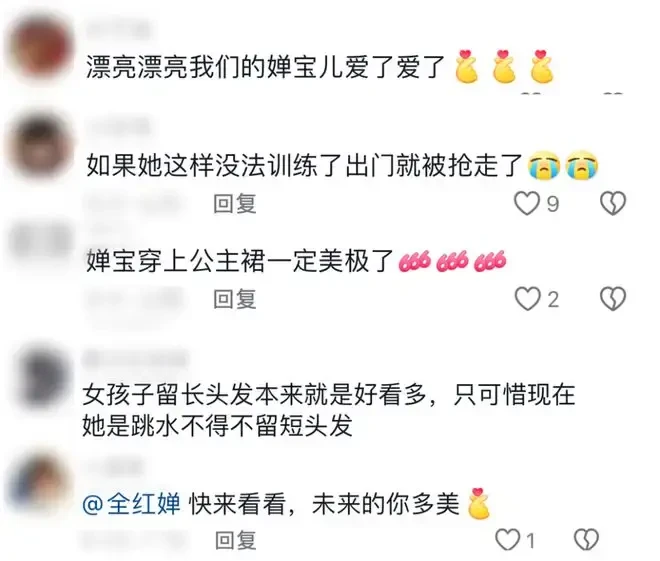Open blurred username above first comment

119,30
